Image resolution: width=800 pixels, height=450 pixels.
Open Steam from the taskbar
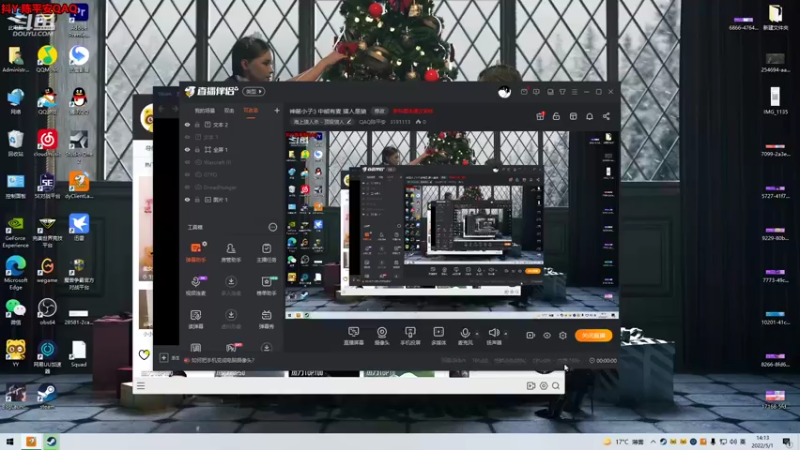(x=51, y=442)
